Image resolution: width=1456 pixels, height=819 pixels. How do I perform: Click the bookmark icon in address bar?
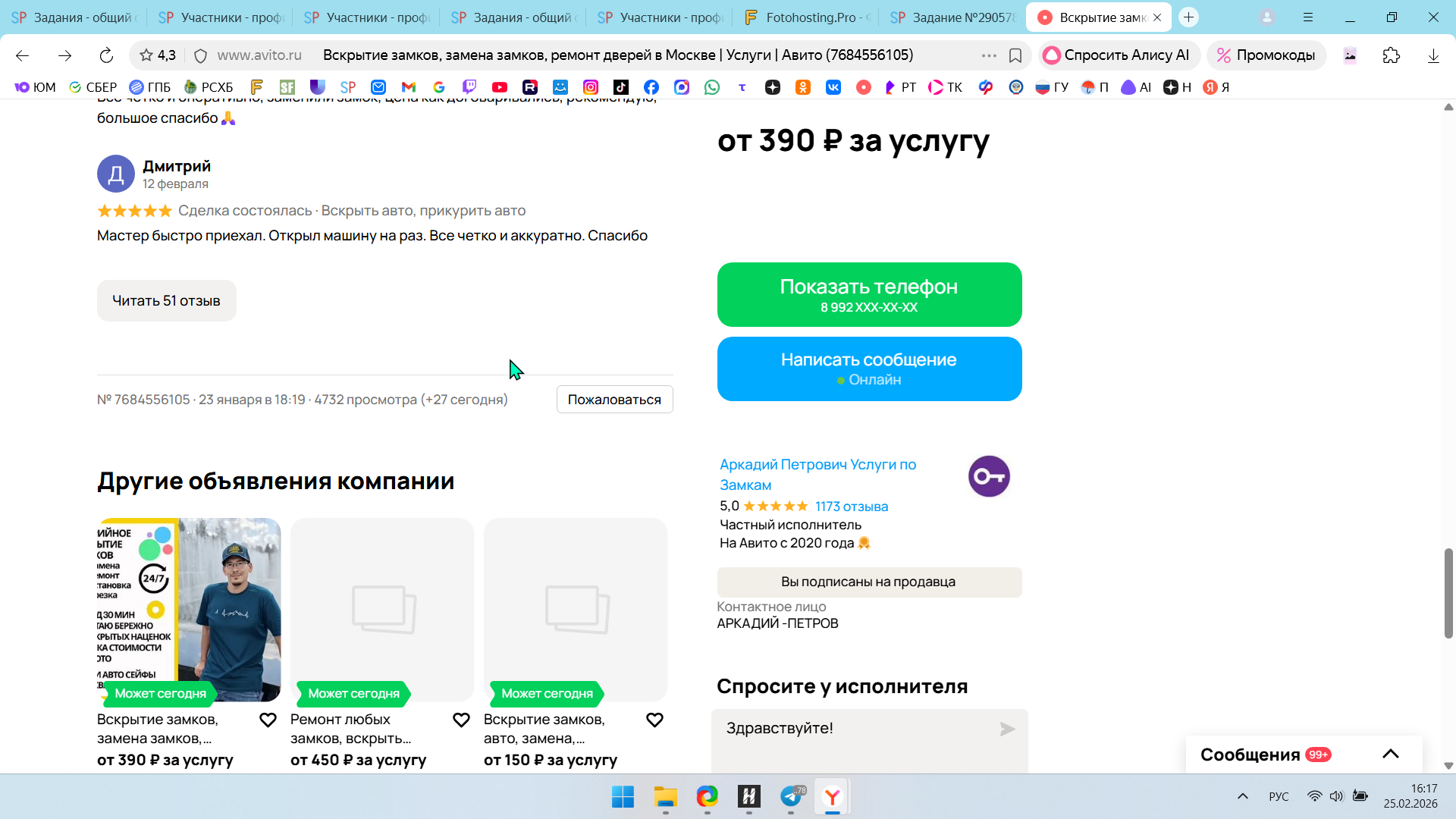coord(1015,55)
